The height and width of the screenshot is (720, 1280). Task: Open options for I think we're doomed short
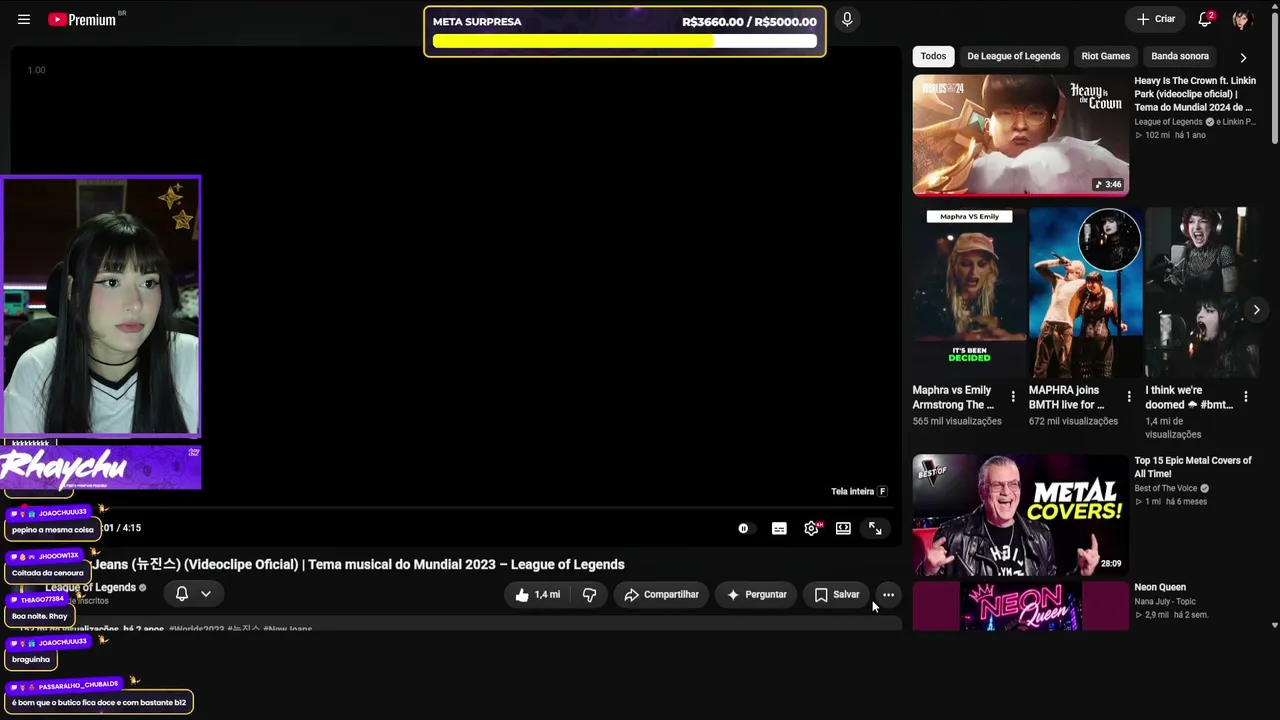point(1245,397)
